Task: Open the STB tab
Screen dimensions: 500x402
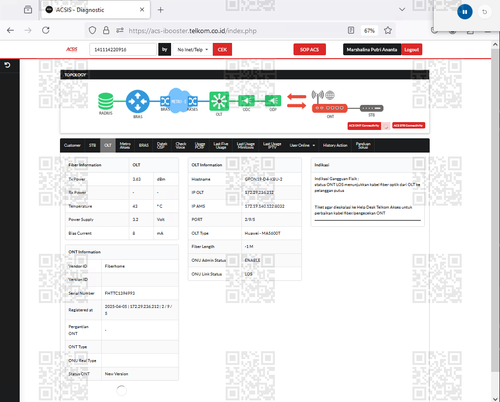Action: 92,145
